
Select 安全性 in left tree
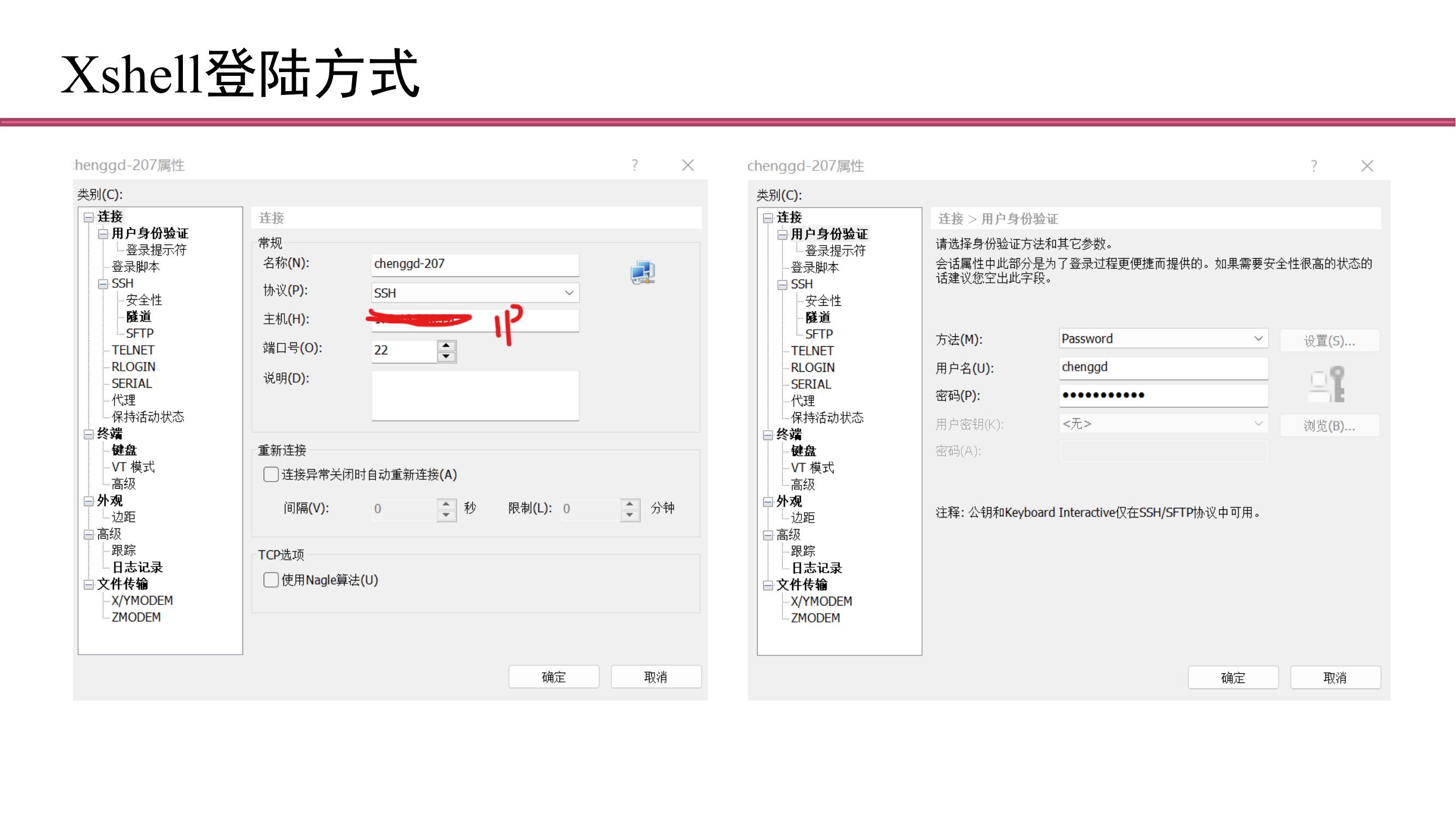click(x=144, y=300)
